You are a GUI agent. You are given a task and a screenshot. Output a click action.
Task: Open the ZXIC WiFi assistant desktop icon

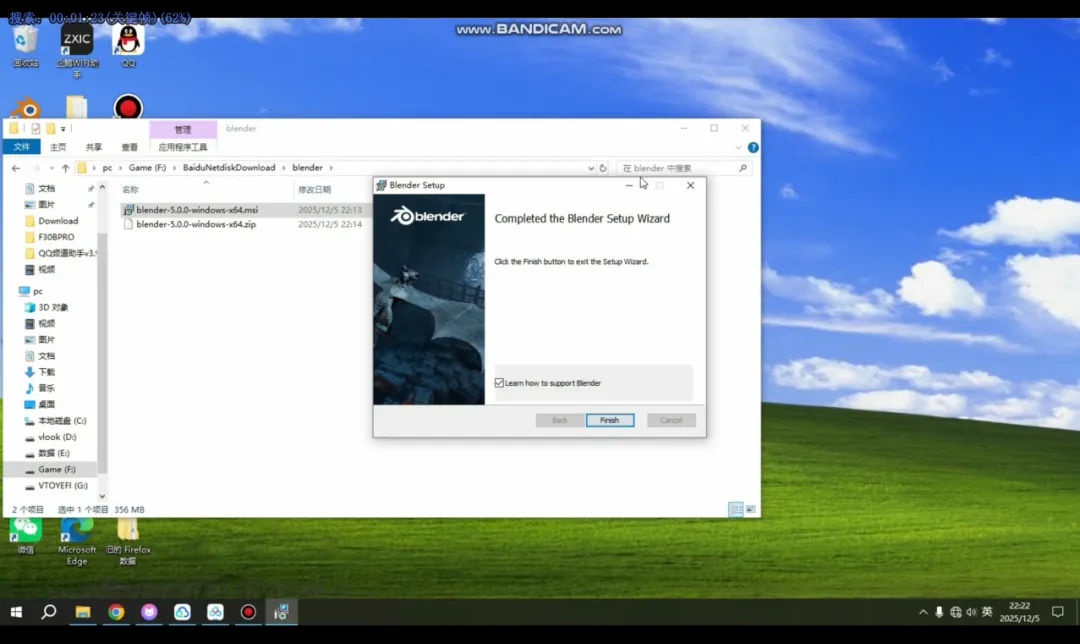point(76,52)
